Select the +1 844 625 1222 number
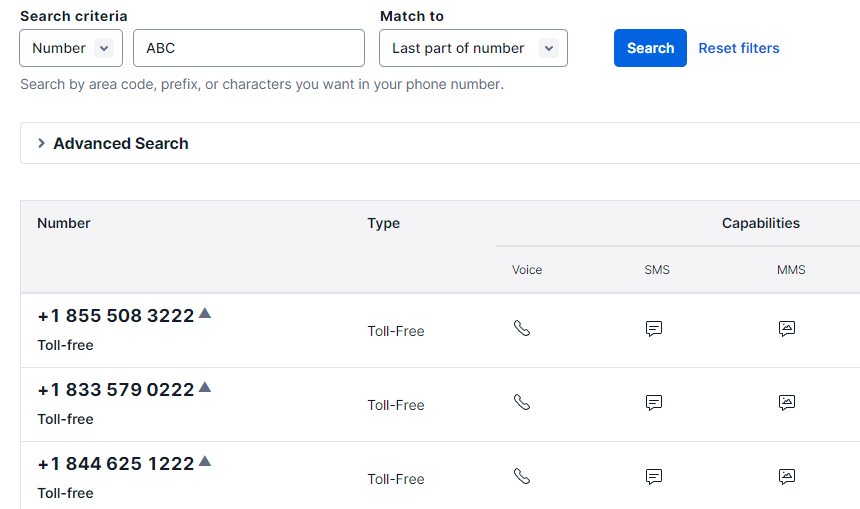 tap(116, 464)
